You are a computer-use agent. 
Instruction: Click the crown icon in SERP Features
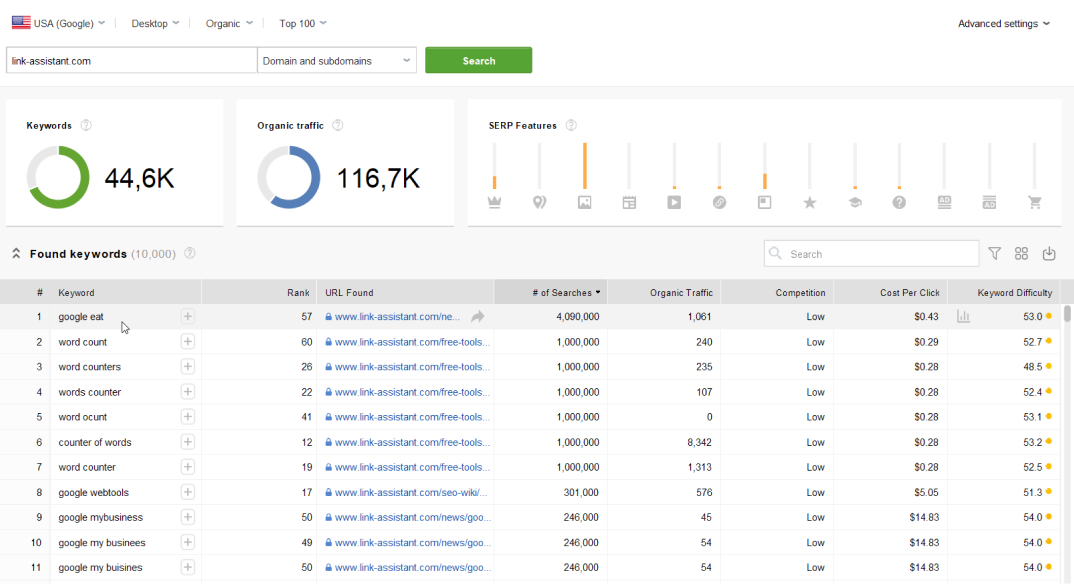click(493, 202)
